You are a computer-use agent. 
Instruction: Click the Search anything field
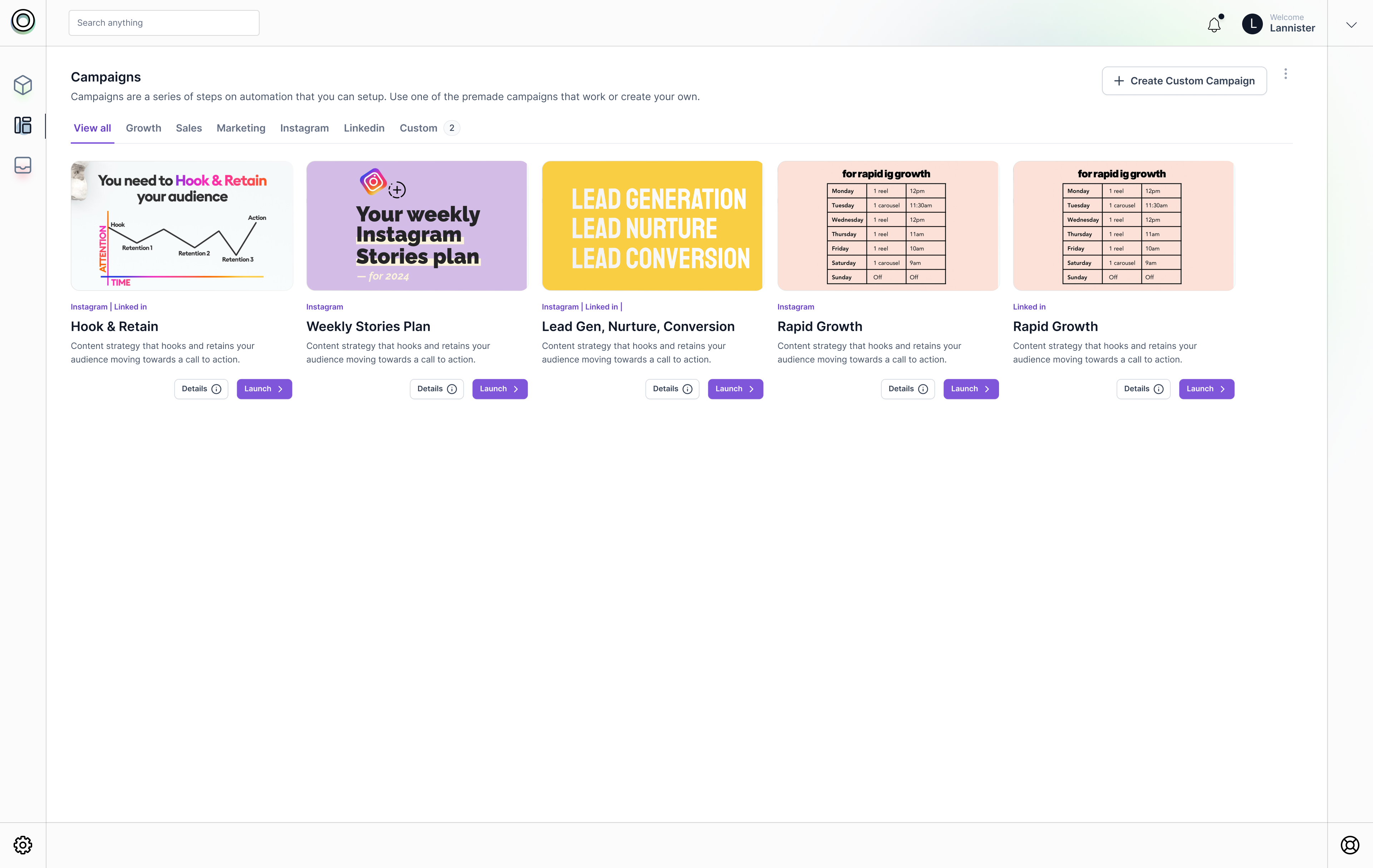(x=164, y=23)
